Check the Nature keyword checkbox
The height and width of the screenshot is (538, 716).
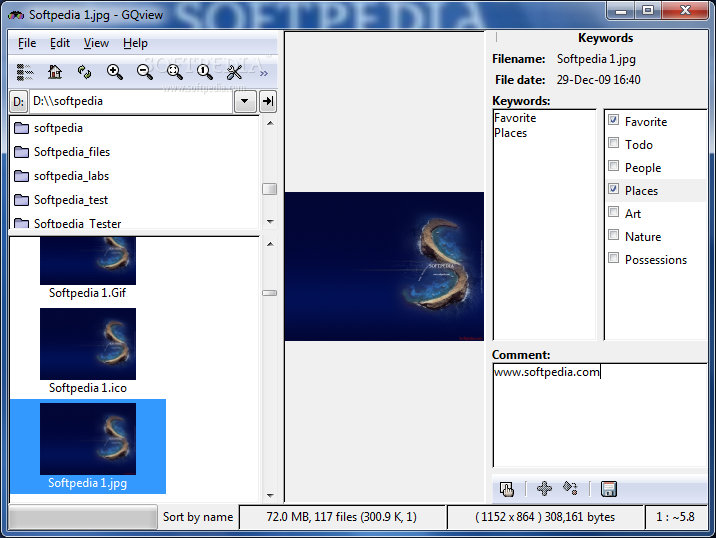click(x=614, y=235)
